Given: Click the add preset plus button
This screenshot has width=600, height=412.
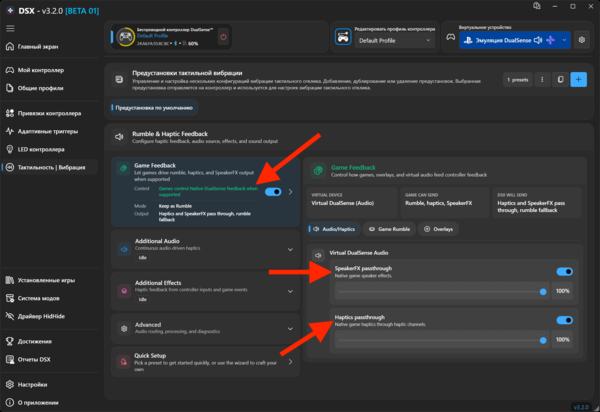Looking at the screenshot, I should tap(578, 80).
